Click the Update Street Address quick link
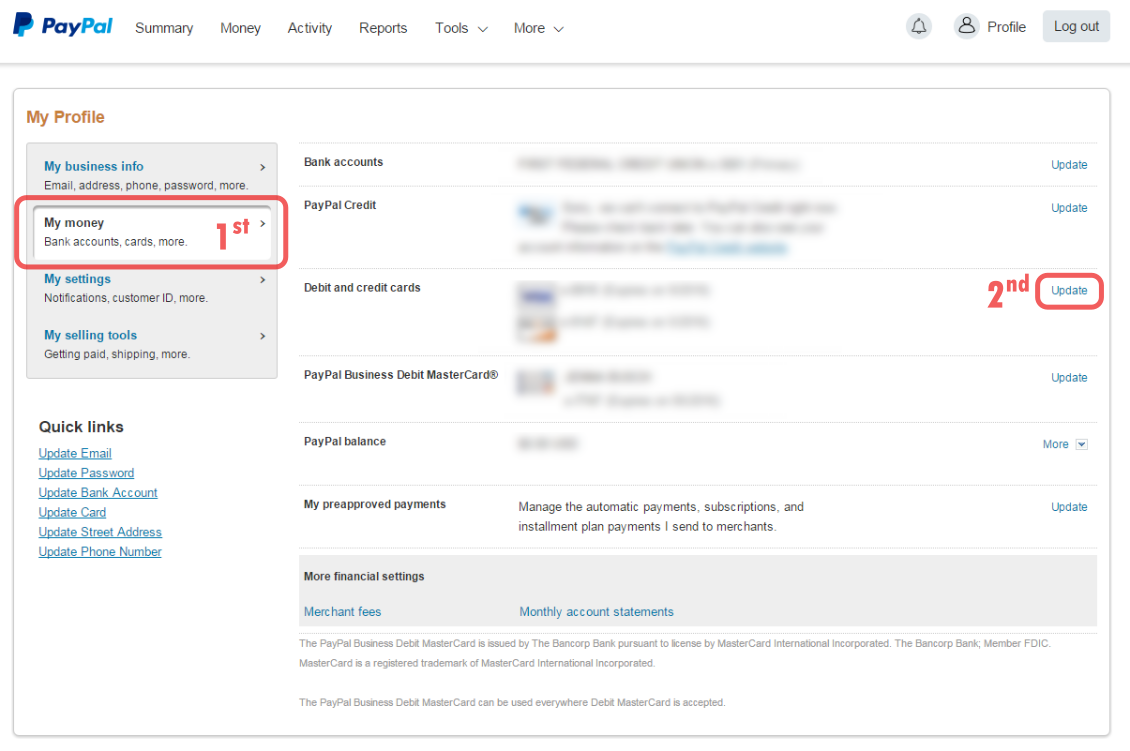 tap(100, 532)
